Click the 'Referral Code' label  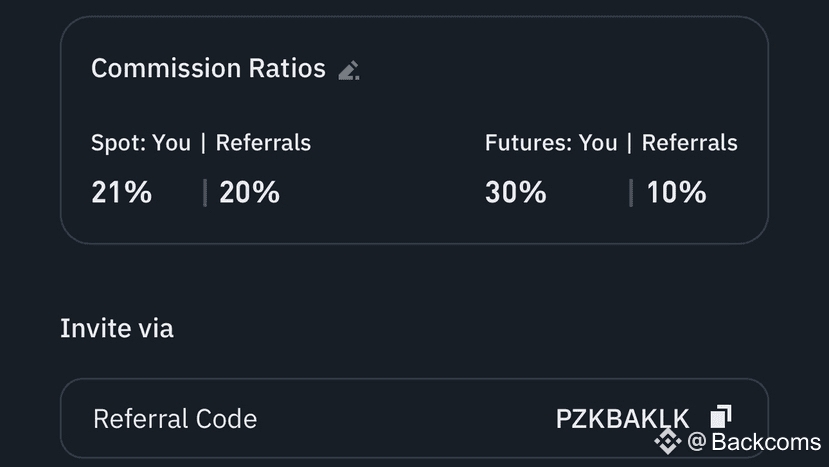tap(174, 418)
